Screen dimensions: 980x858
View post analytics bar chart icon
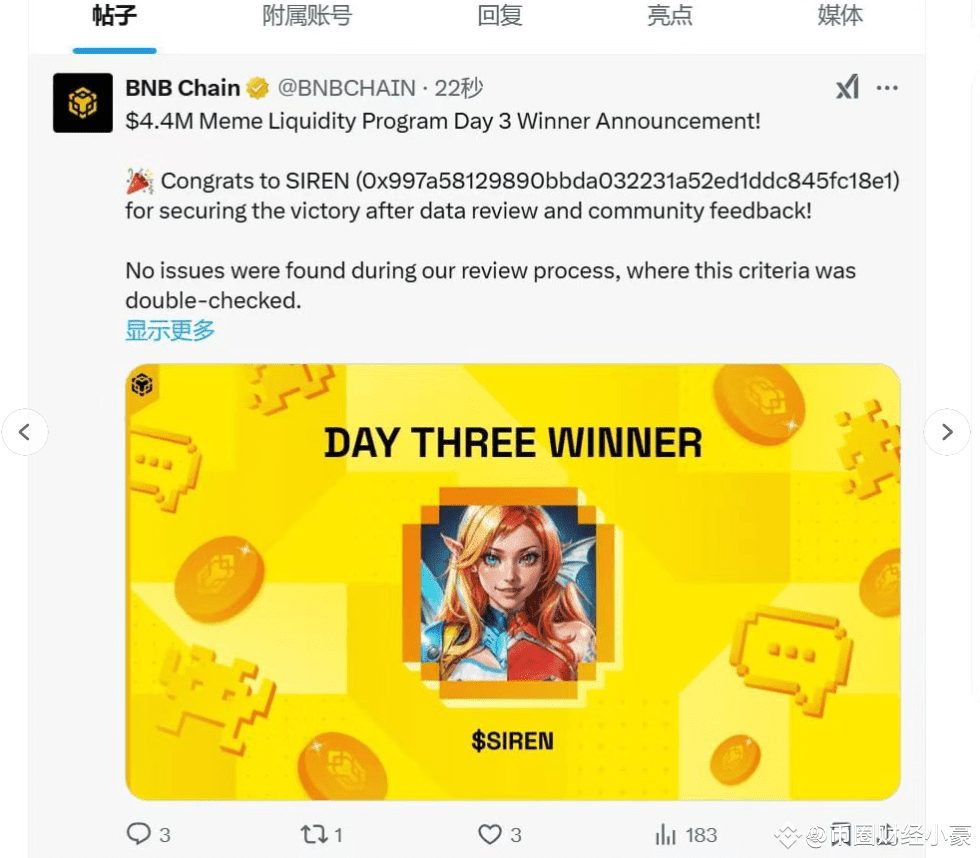666,834
